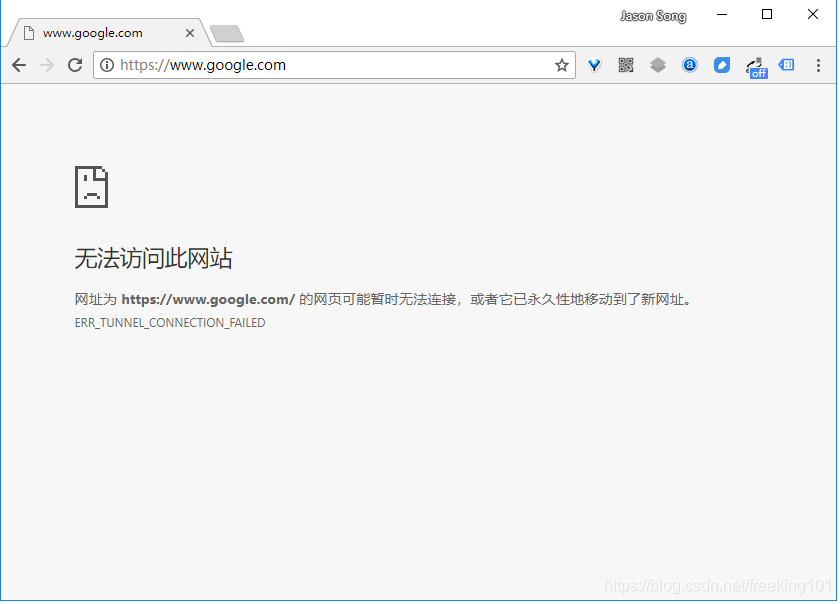Image resolution: width=840 pixels, height=604 pixels.
Task: Open the QR code extension
Action: 626,65
